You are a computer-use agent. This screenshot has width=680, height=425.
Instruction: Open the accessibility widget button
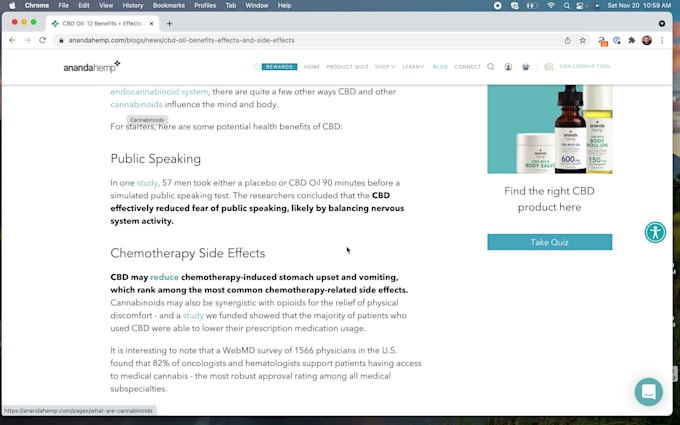[x=655, y=232]
